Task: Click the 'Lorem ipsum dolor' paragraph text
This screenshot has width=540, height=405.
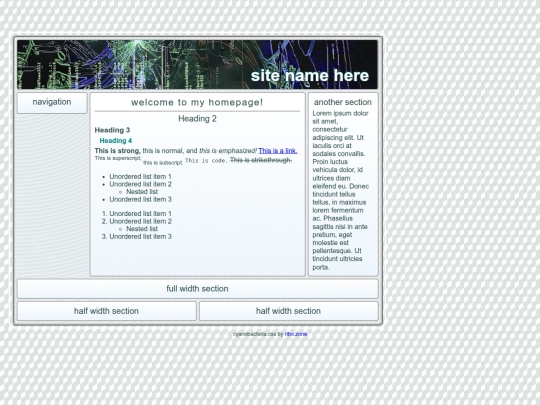Action: (341, 190)
